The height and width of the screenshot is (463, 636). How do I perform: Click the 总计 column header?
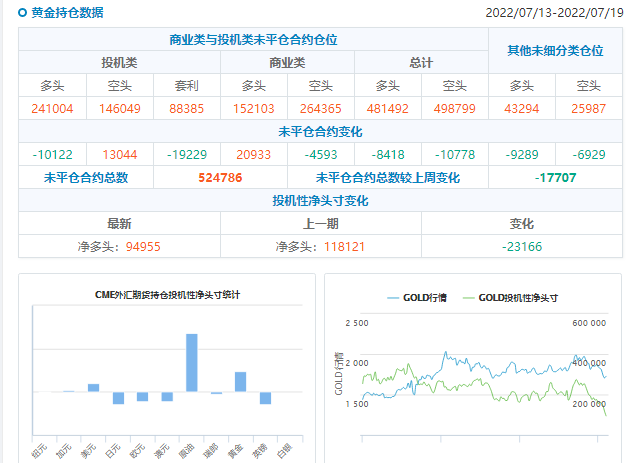[x=421, y=62]
